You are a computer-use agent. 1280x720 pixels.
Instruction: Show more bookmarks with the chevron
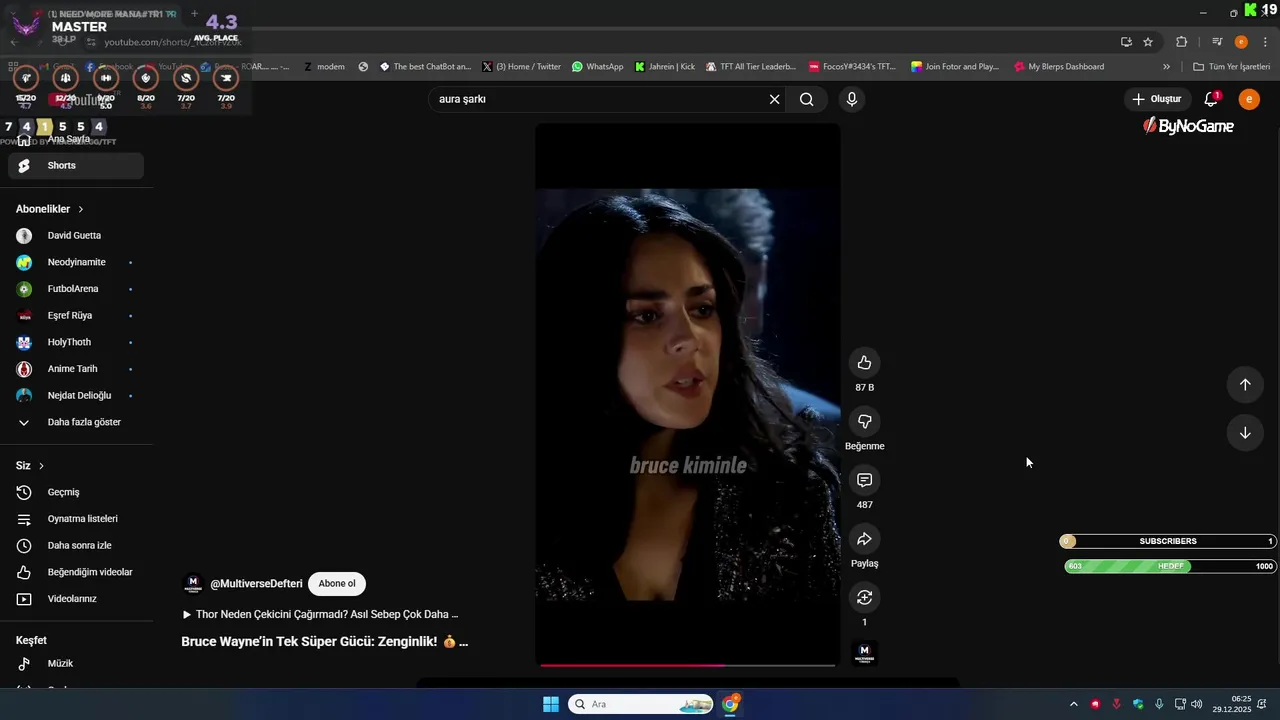click(x=1166, y=67)
